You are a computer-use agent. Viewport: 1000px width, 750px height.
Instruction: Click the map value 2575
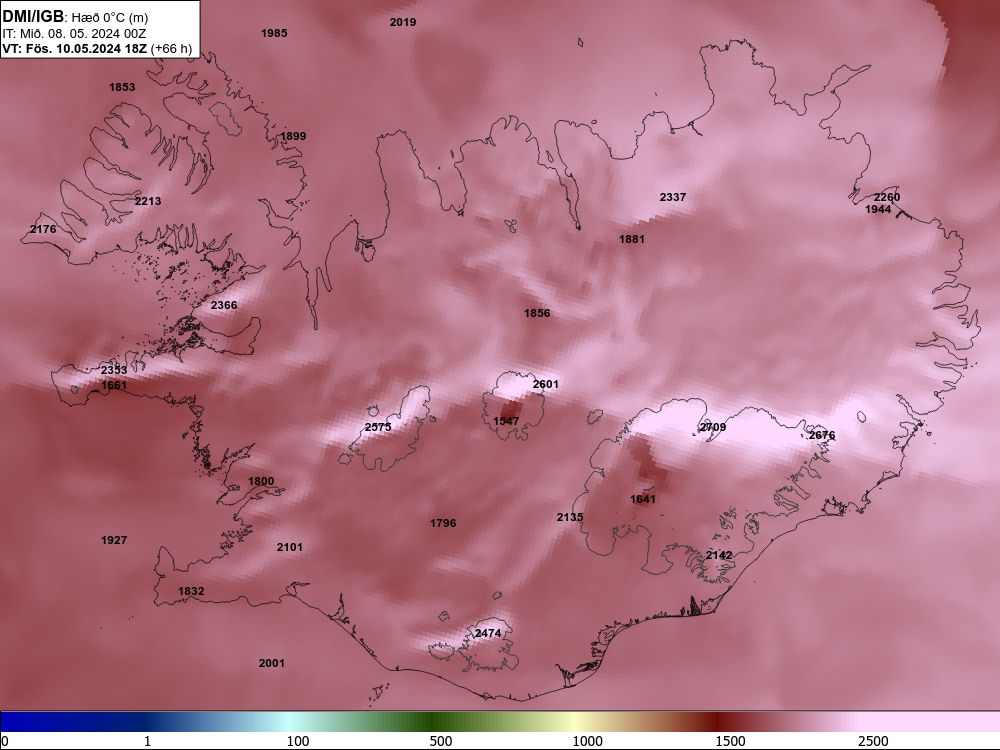(x=378, y=427)
